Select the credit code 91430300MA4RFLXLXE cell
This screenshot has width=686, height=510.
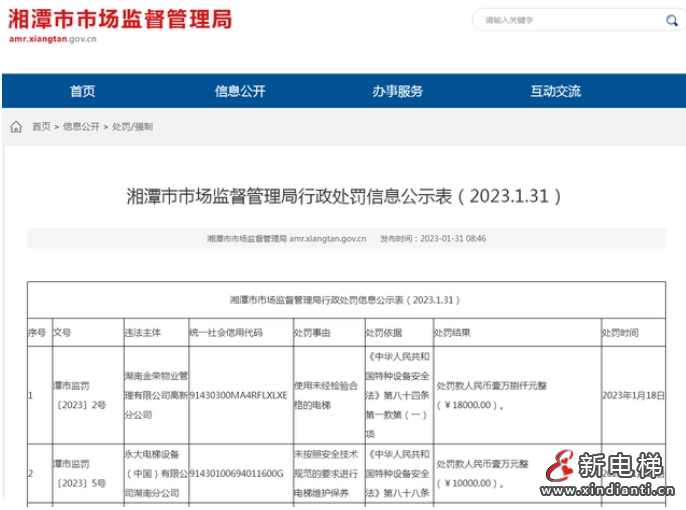[238, 395]
